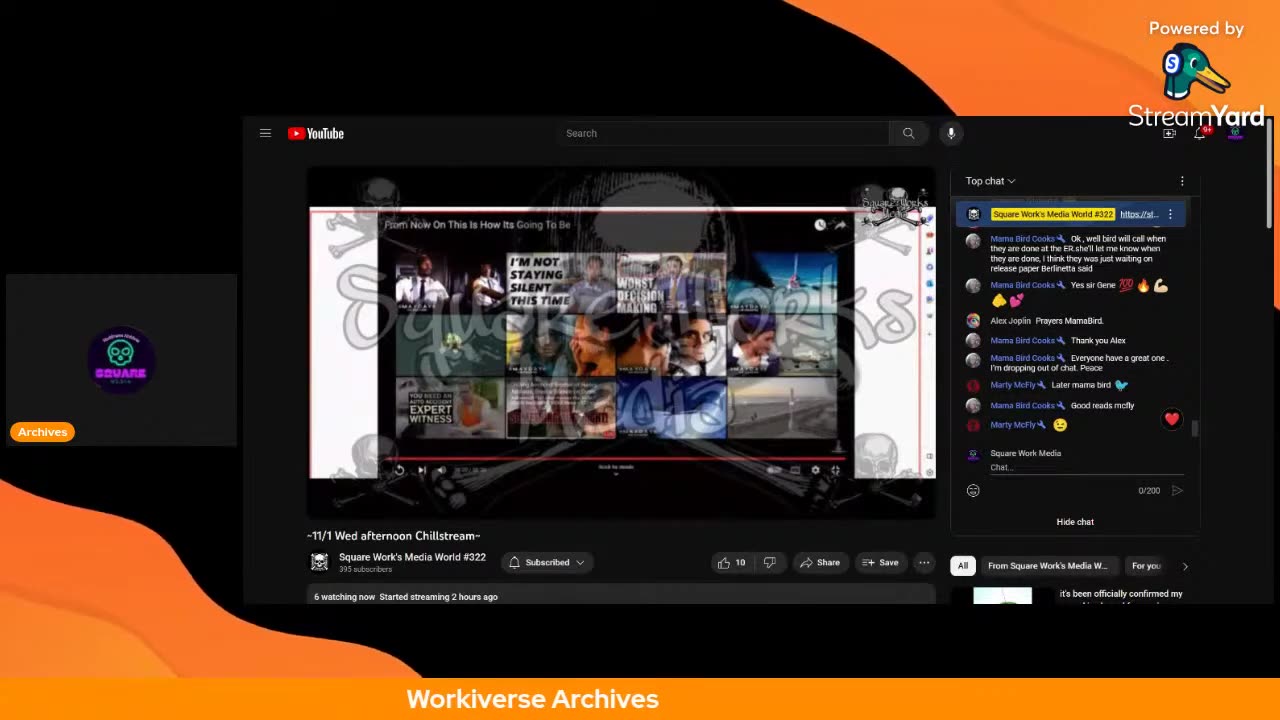Start voice search with microphone icon
The width and height of the screenshot is (1280, 720).
(x=951, y=133)
